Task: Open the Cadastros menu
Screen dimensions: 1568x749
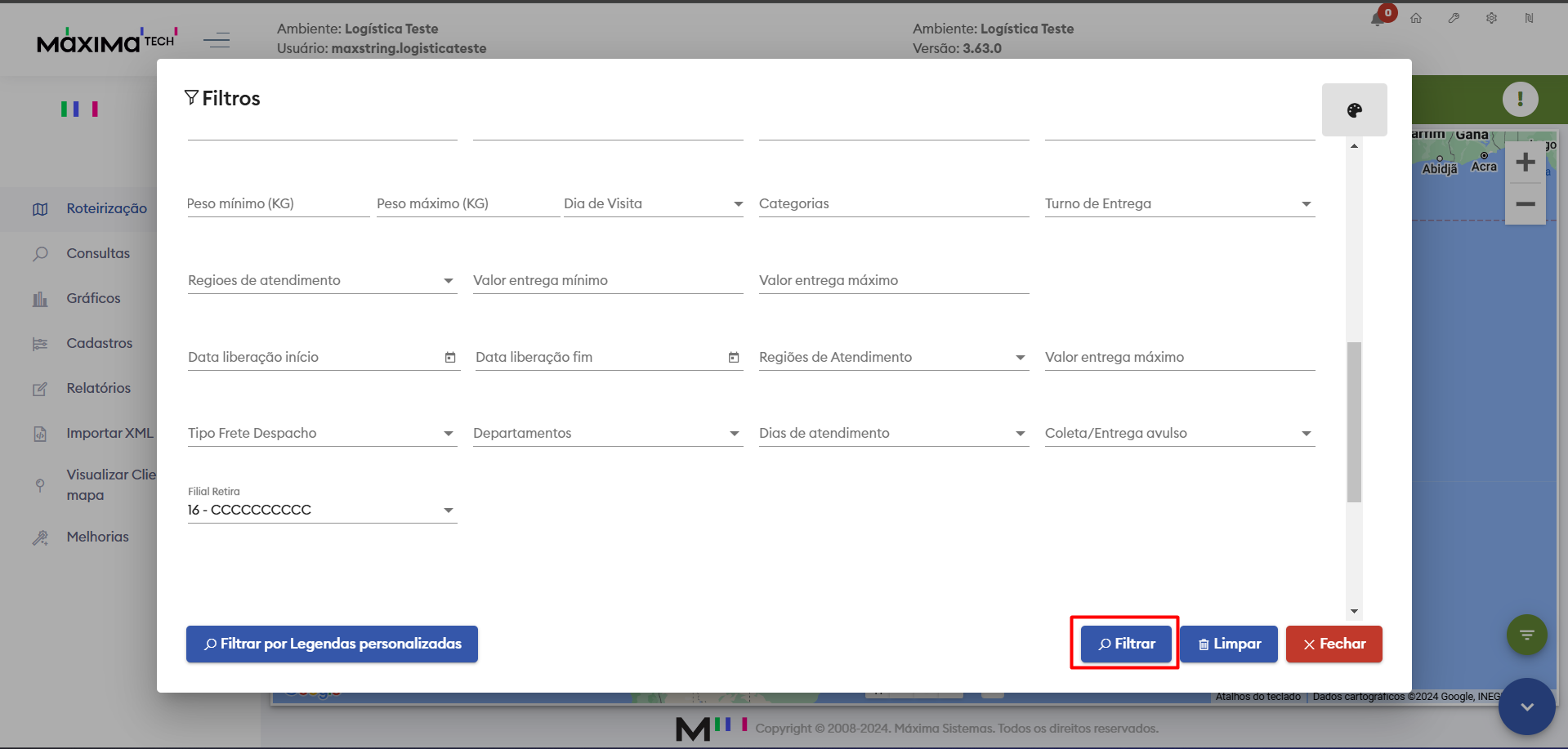Action: 99,343
